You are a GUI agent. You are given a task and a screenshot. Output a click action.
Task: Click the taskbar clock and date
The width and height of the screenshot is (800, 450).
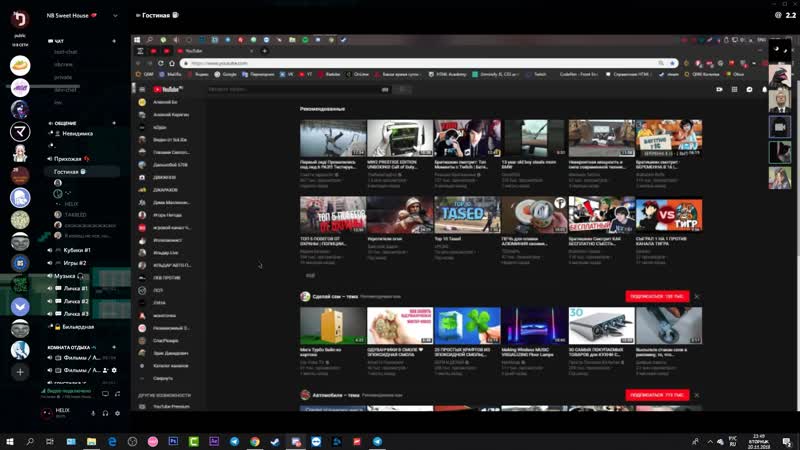tap(759, 441)
